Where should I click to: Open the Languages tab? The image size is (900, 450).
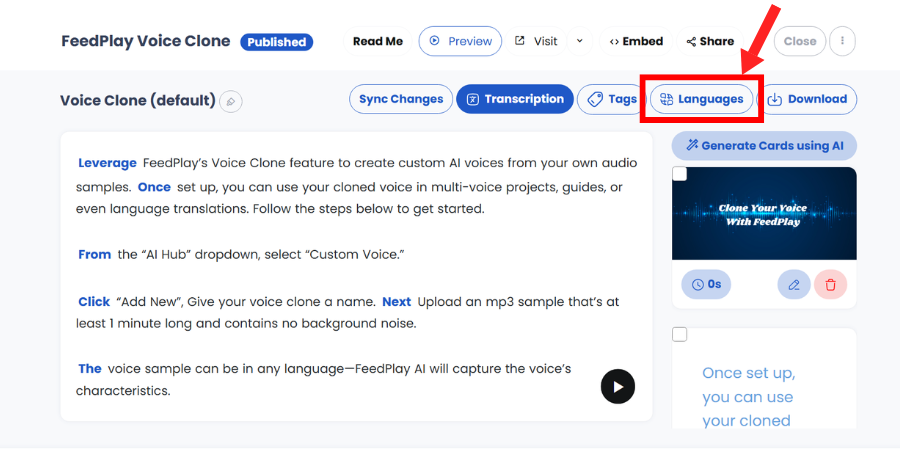pyautogui.click(x=701, y=99)
